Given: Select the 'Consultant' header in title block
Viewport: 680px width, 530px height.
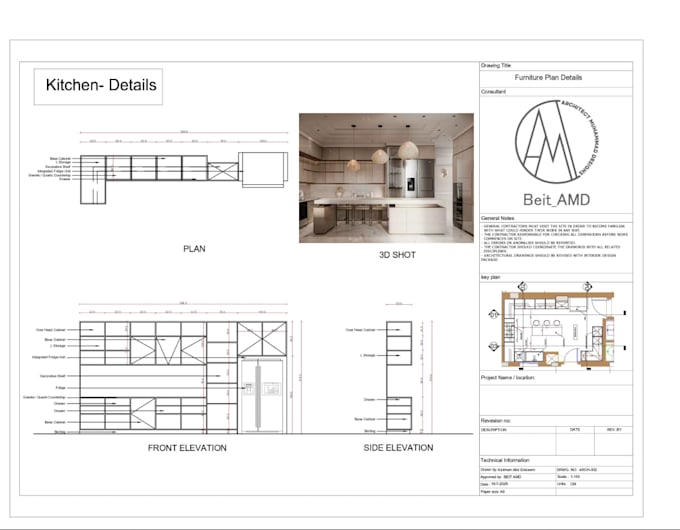Looking at the screenshot, I should (x=493, y=92).
